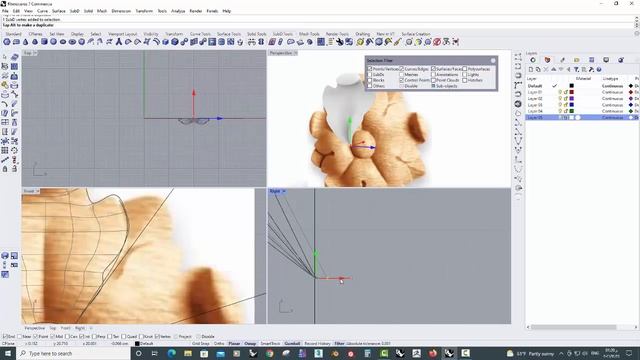This screenshot has height=360, width=640.
Task: Toggle Gumball in the status bar
Action: click(292, 344)
